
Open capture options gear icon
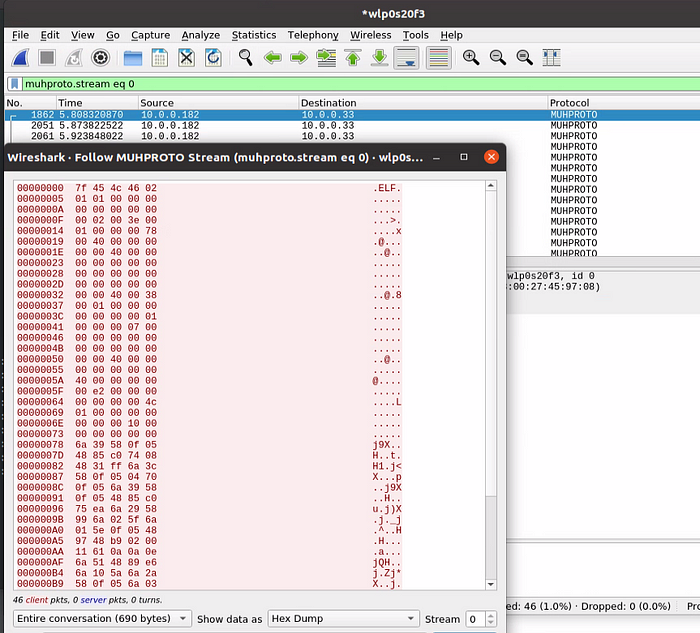coord(101,58)
